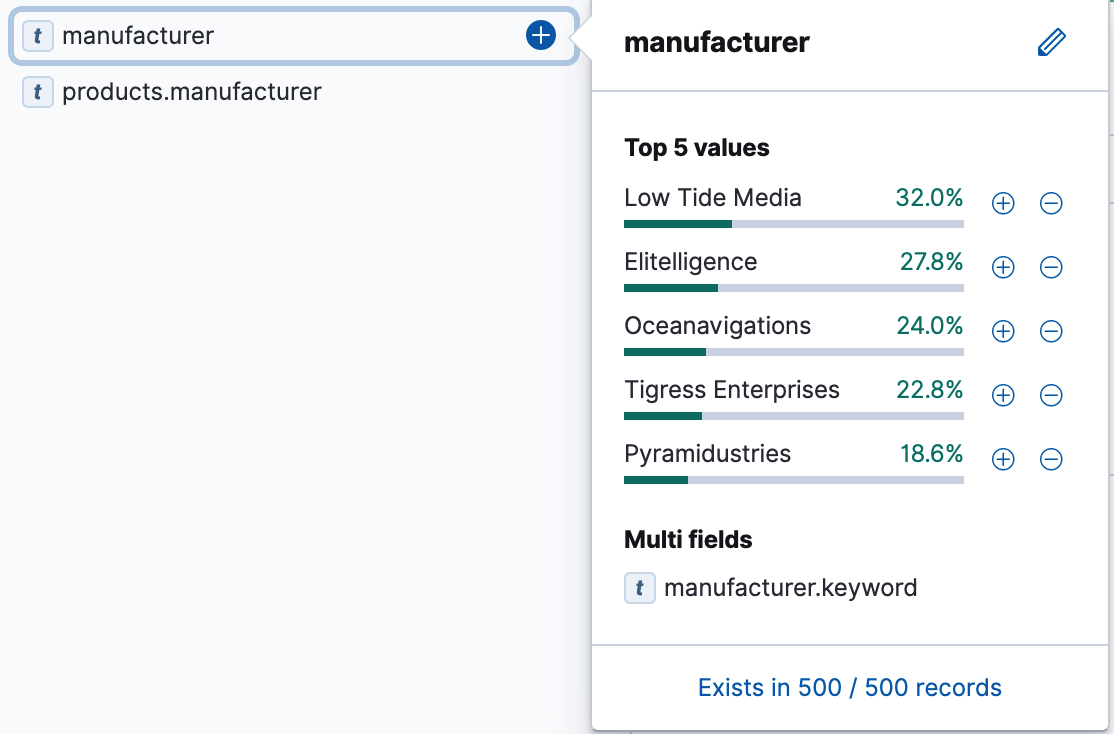Add manufacturer field to the document table
The height and width of the screenshot is (734, 1114).
point(540,34)
